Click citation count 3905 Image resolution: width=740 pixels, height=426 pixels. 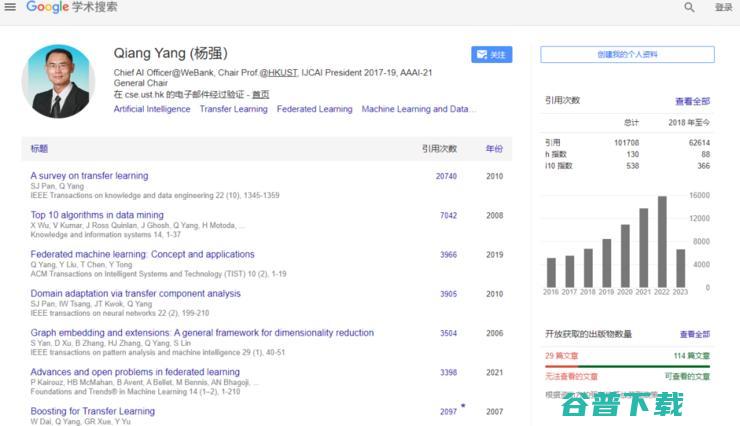click(448, 293)
